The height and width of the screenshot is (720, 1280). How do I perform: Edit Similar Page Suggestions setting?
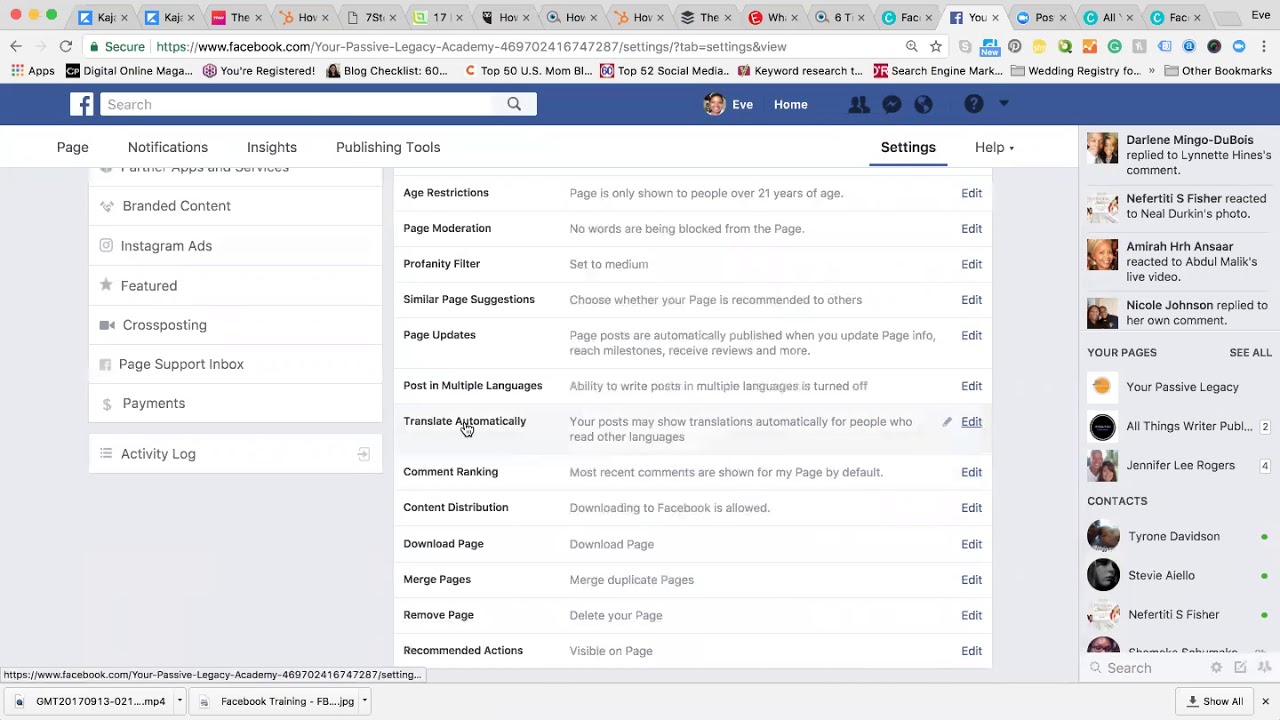[x=971, y=300]
